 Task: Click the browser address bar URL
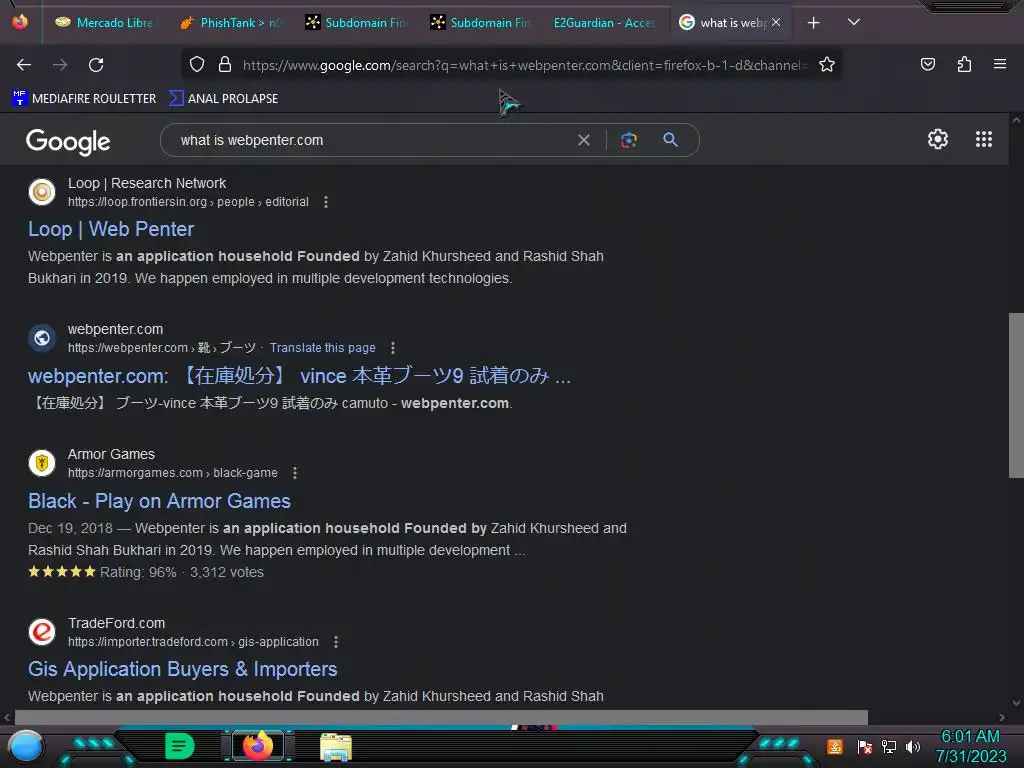click(x=524, y=65)
